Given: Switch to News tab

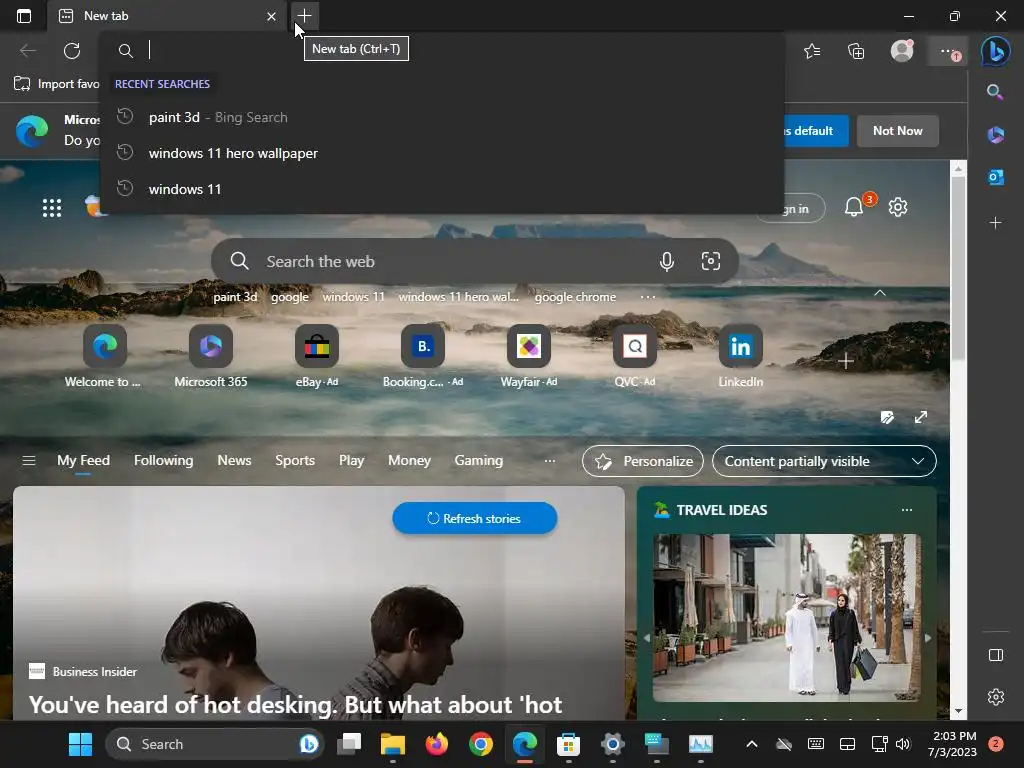Looking at the screenshot, I should coord(234,460).
